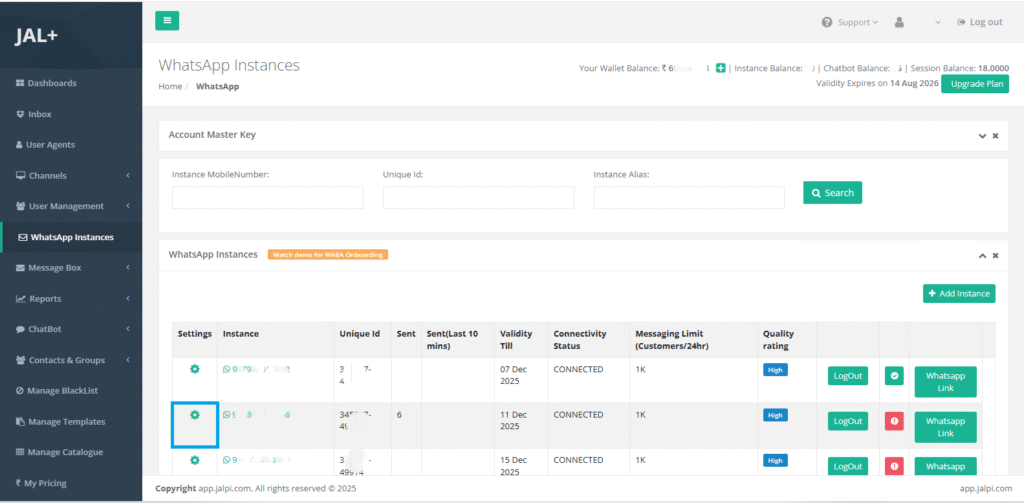
Task: Open the Support dropdown
Action: click(849, 22)
